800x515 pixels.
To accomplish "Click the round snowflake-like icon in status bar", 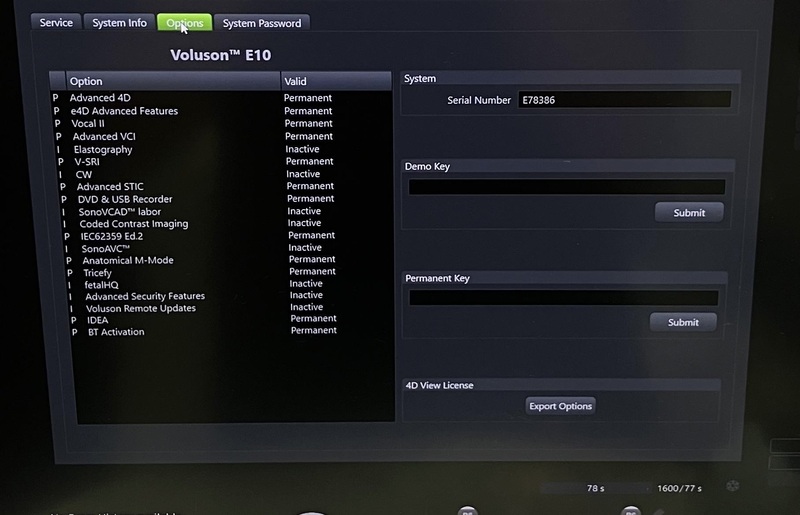I will [x=732, y=487].
